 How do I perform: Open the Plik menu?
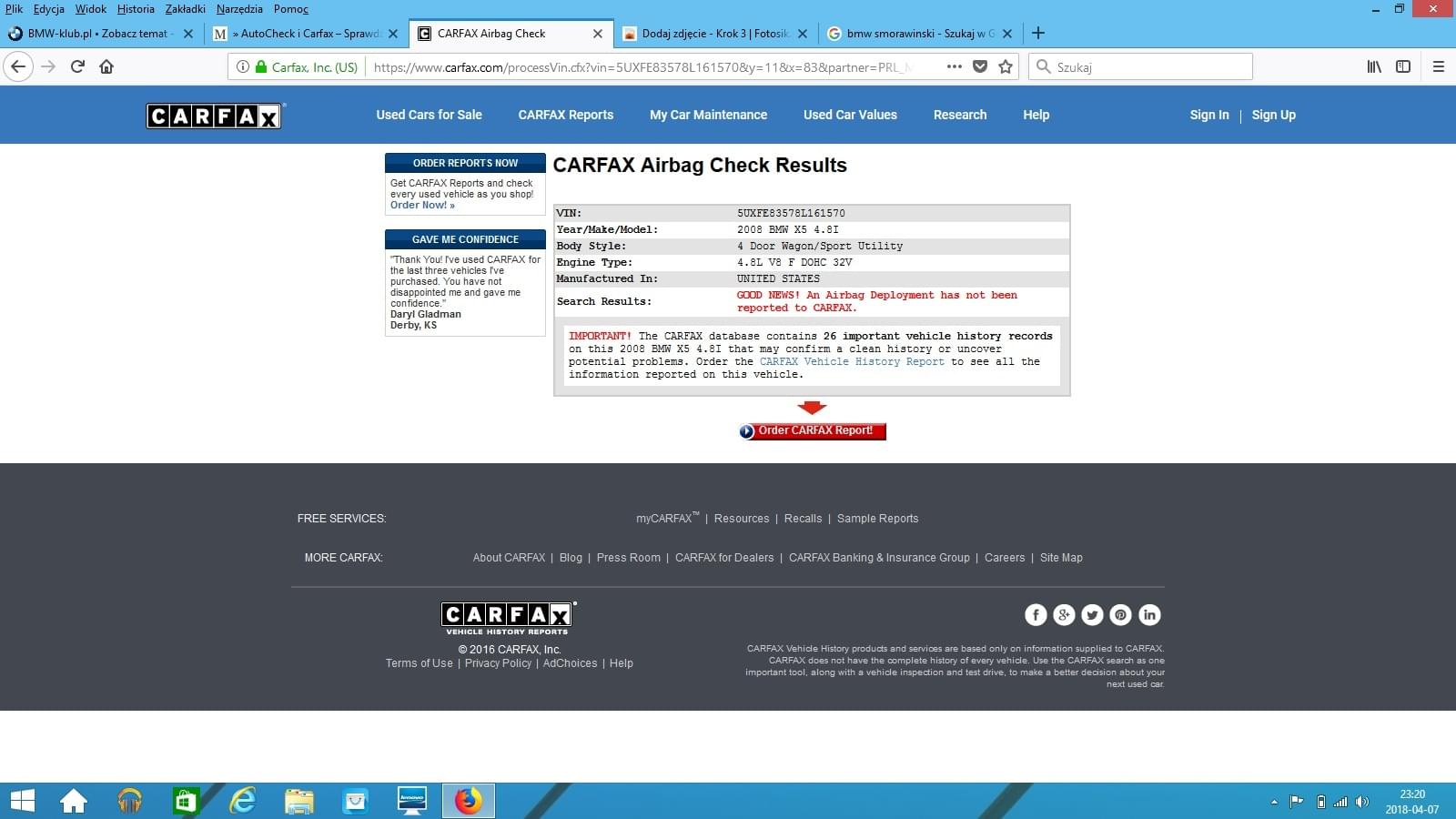click(x=14, y=9)
